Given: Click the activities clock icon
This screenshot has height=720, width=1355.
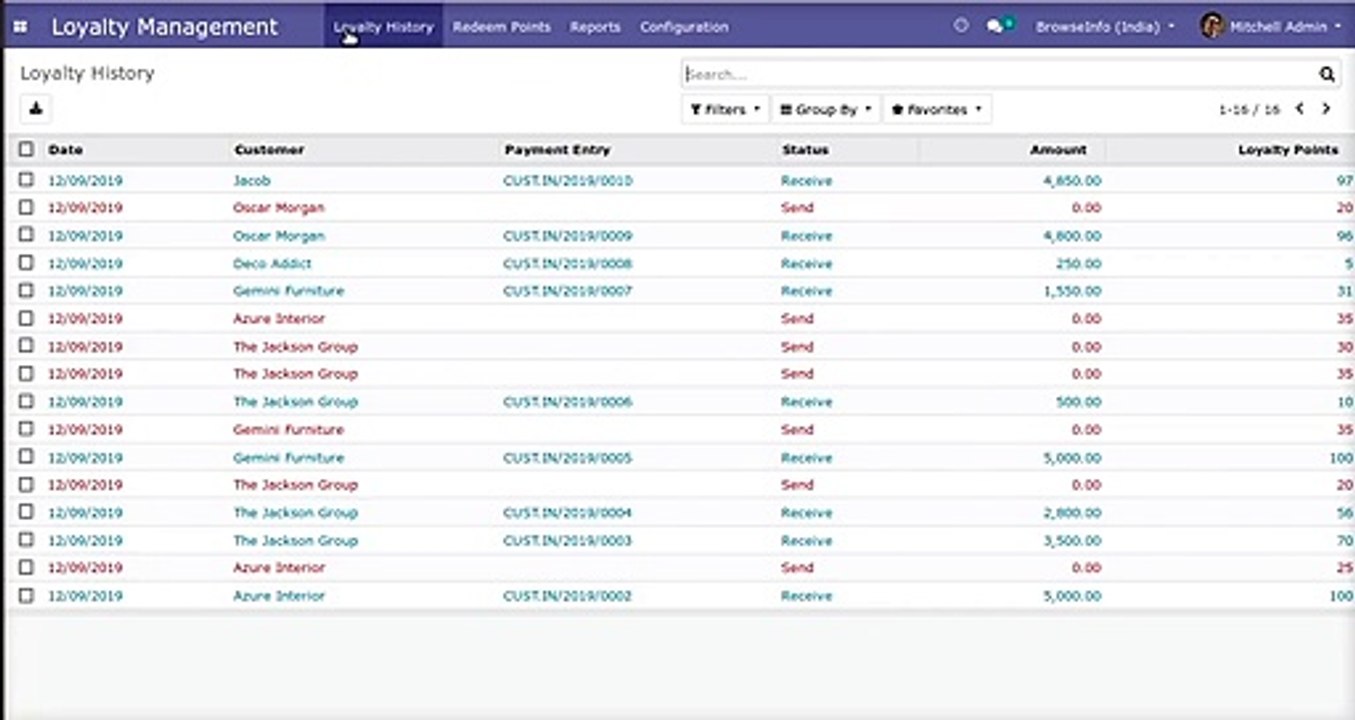Looking at the screenshot, I should [x=961, y=26].
